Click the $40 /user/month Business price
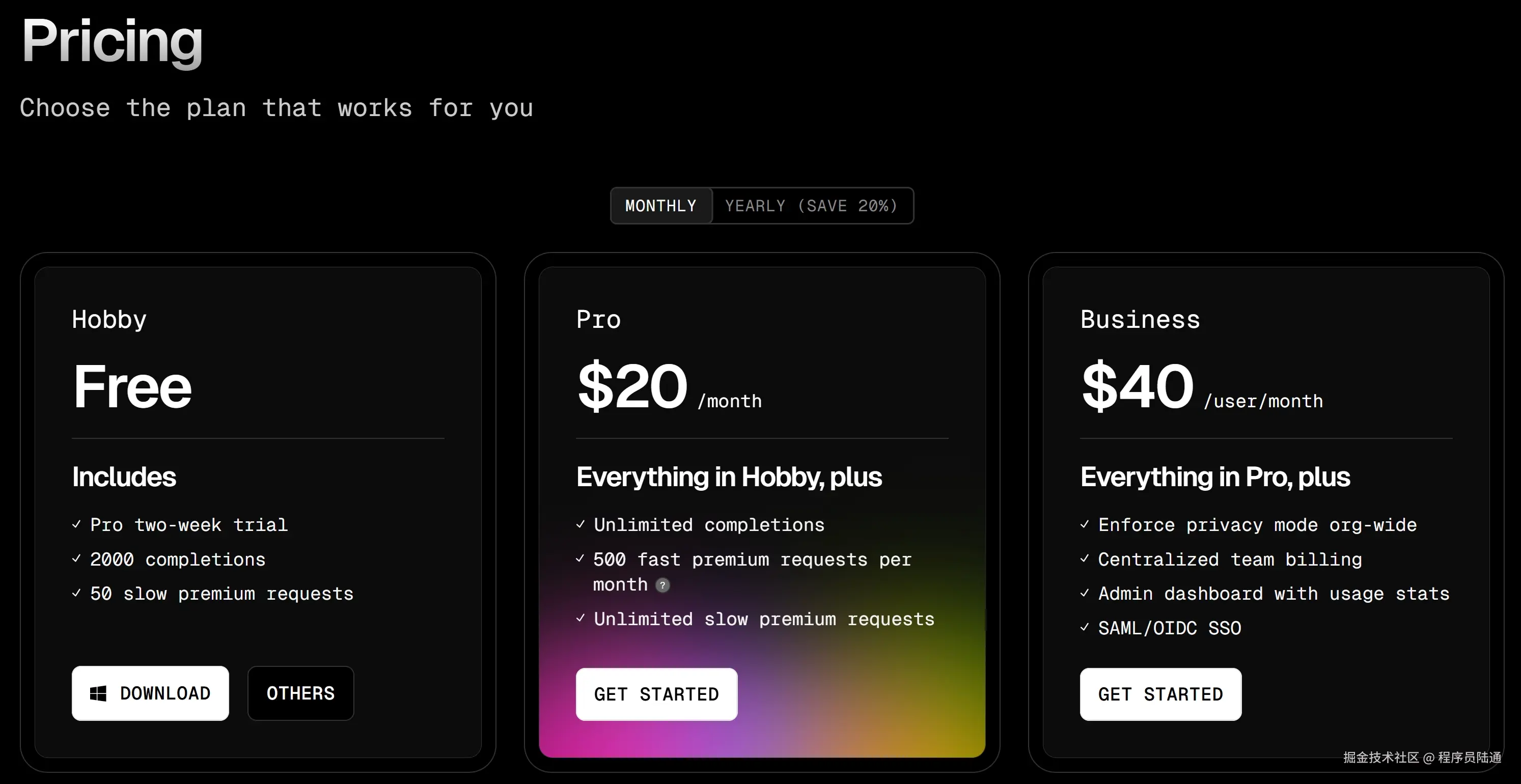Screen dimensions: 1521x784 click(1202, 387)
